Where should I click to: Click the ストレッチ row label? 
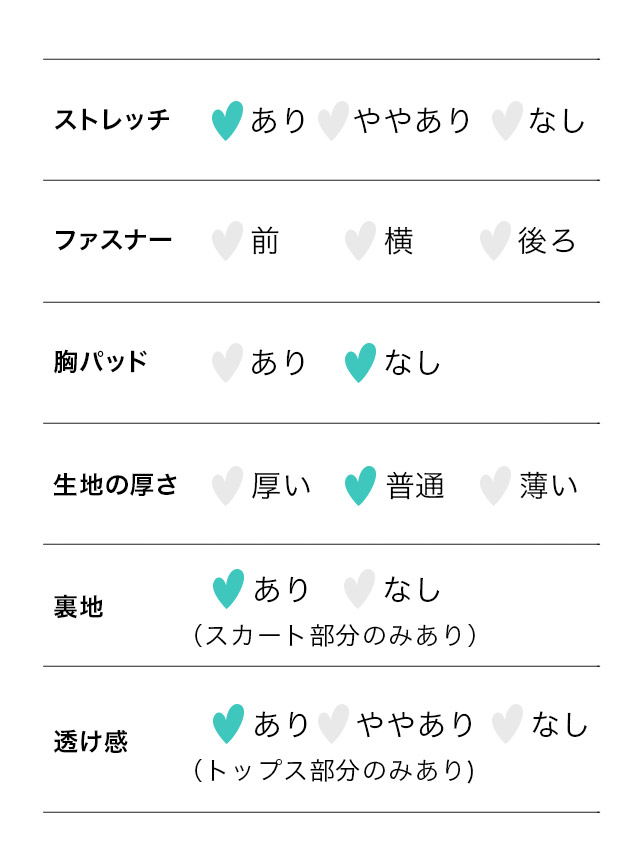(x=112, y=121)
